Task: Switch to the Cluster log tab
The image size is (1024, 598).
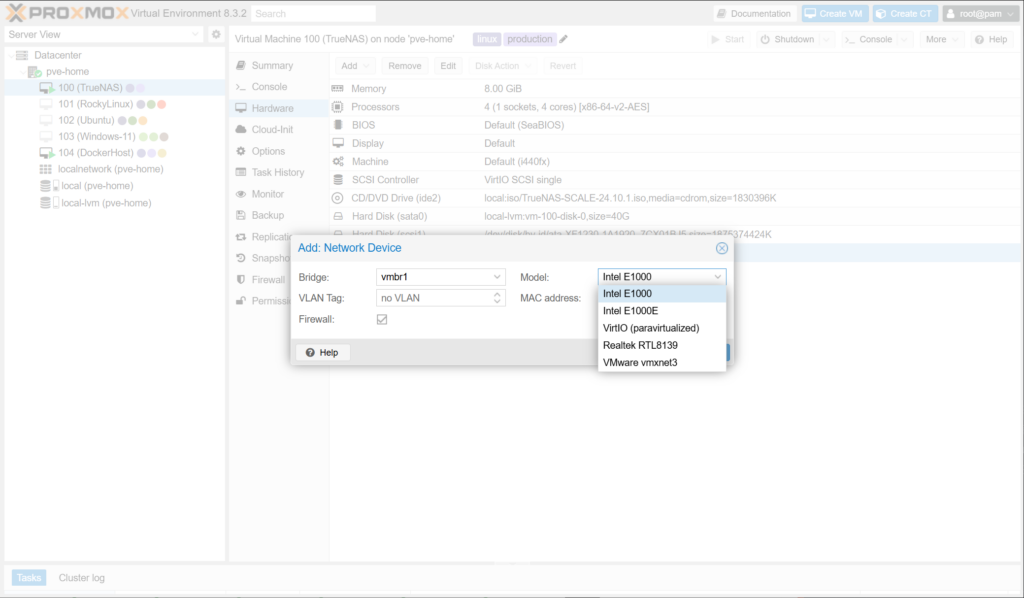Action: 81,578
